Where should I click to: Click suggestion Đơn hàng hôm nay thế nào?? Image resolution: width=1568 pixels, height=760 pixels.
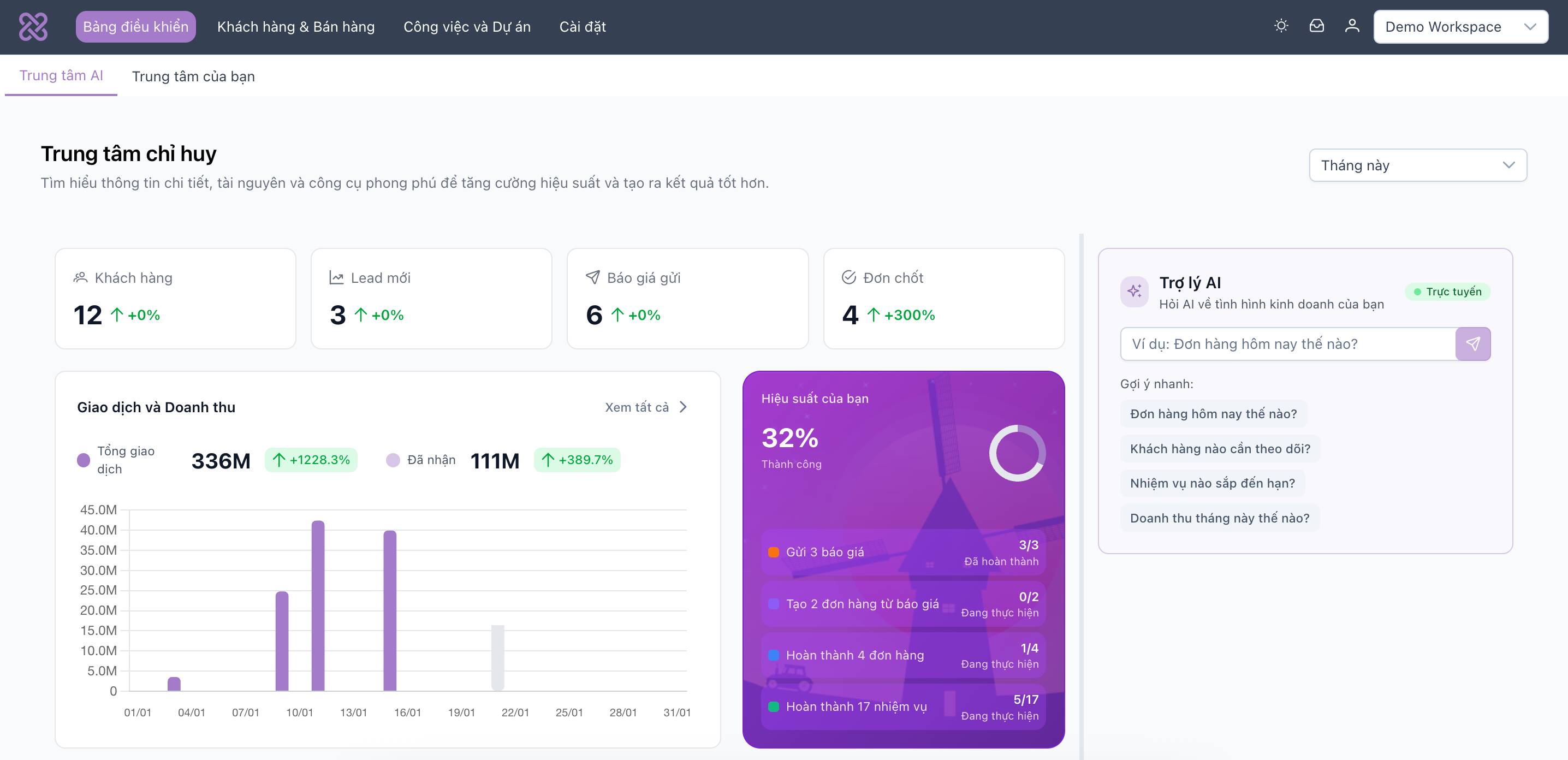coord(1213,413)
